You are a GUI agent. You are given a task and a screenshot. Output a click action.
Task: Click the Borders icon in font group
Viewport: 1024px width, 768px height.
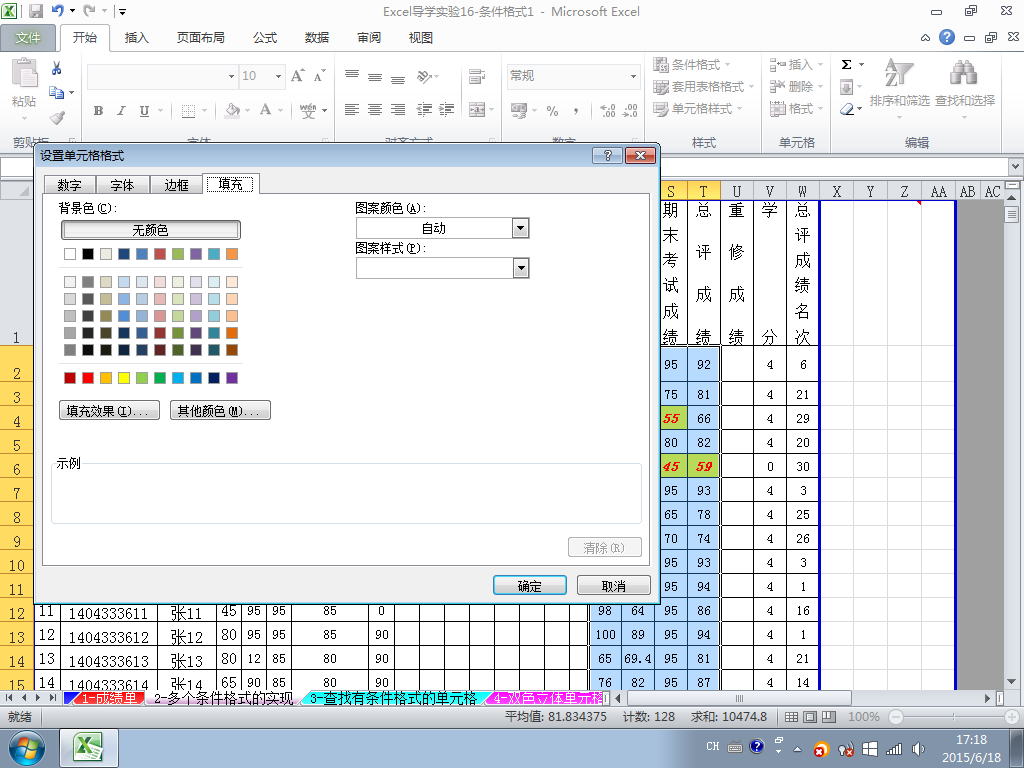188,110
